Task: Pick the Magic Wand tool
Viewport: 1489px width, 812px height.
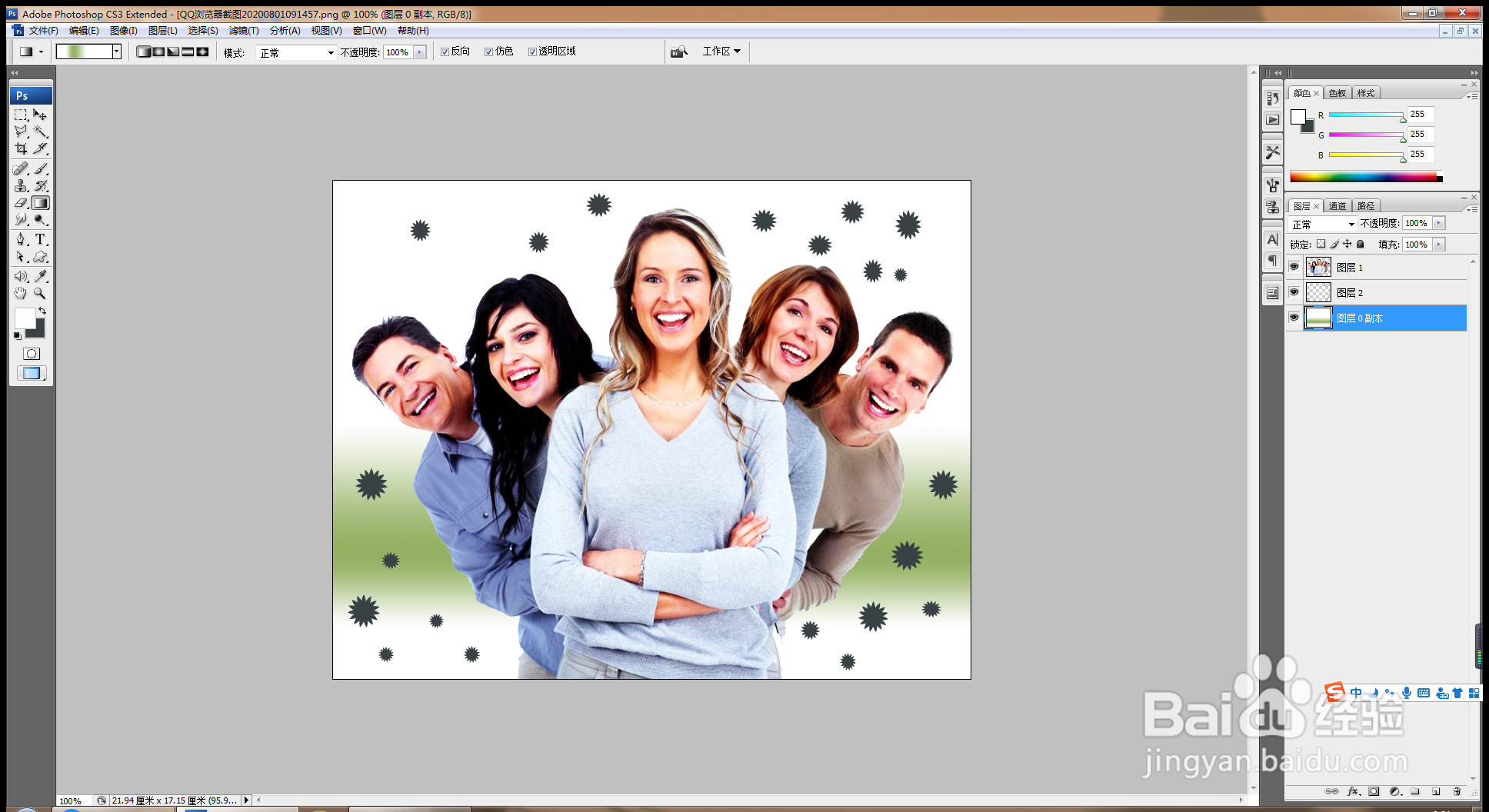Action: pos(41,131)
